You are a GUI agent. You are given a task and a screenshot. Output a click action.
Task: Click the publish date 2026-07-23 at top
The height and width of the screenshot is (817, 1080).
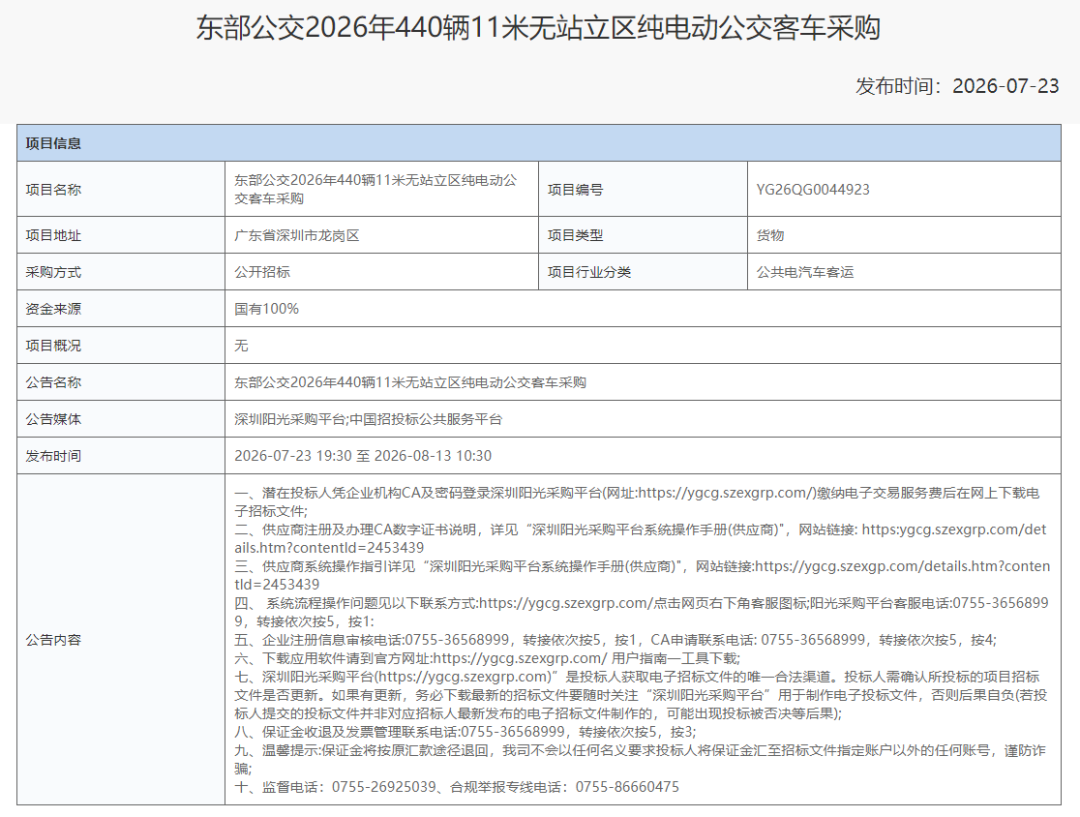coord(1006,86)
